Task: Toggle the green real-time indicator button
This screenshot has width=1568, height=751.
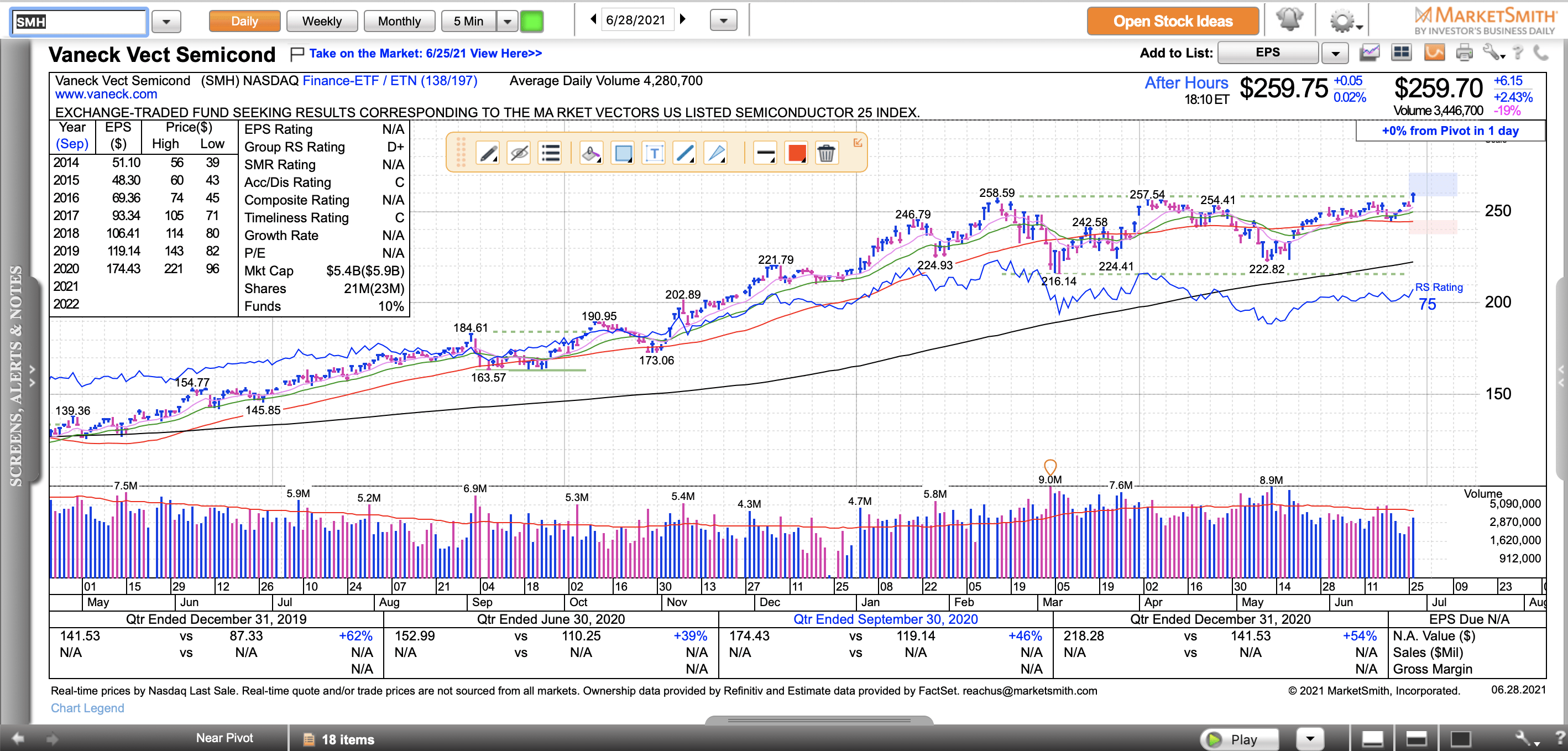Action: coord(531,22)
